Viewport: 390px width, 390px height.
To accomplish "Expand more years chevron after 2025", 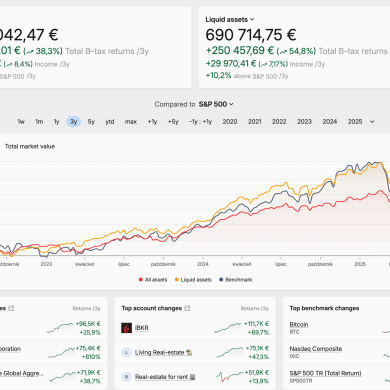I will [372, 122].
